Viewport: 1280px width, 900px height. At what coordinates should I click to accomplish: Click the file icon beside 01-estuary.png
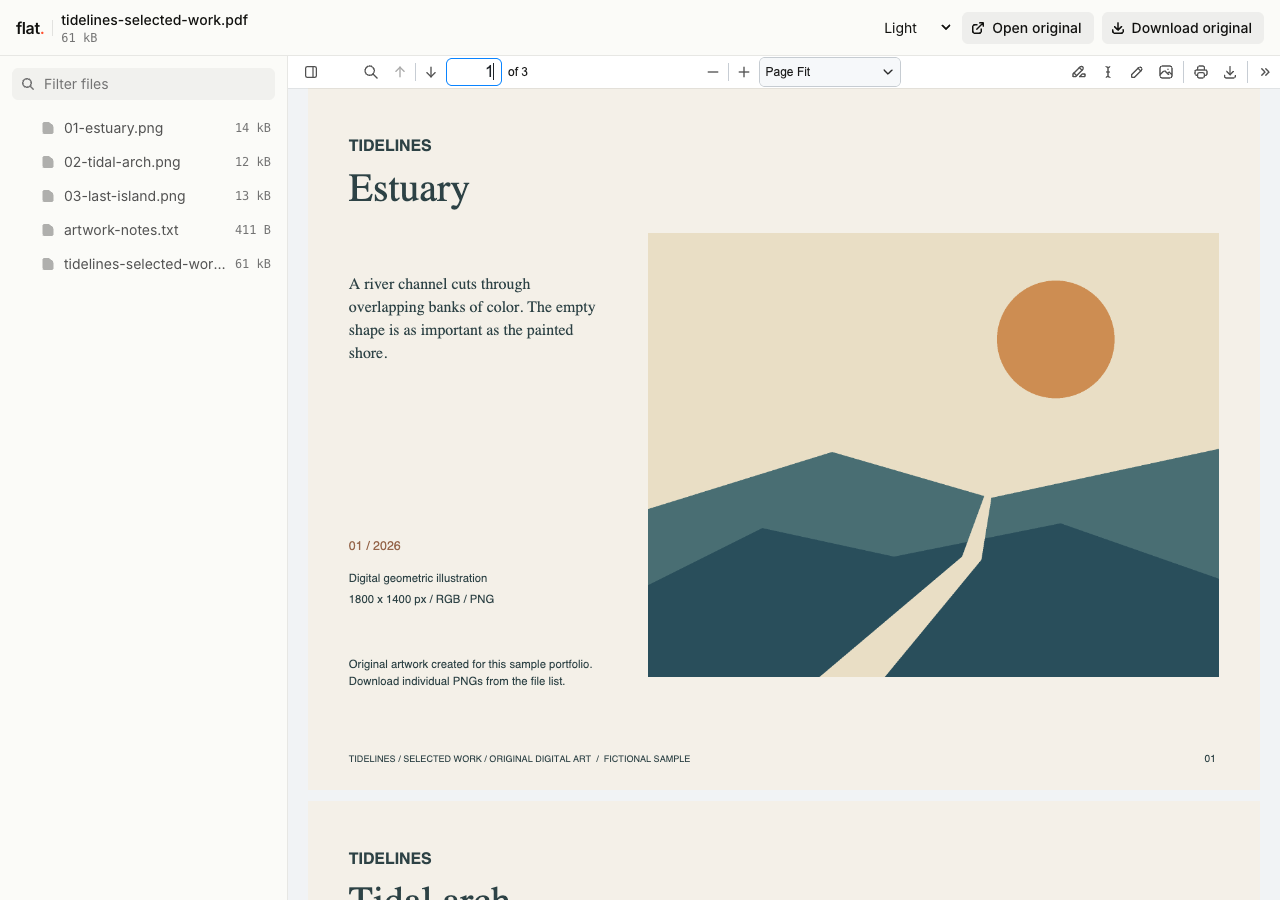click(x=48, y=128)
